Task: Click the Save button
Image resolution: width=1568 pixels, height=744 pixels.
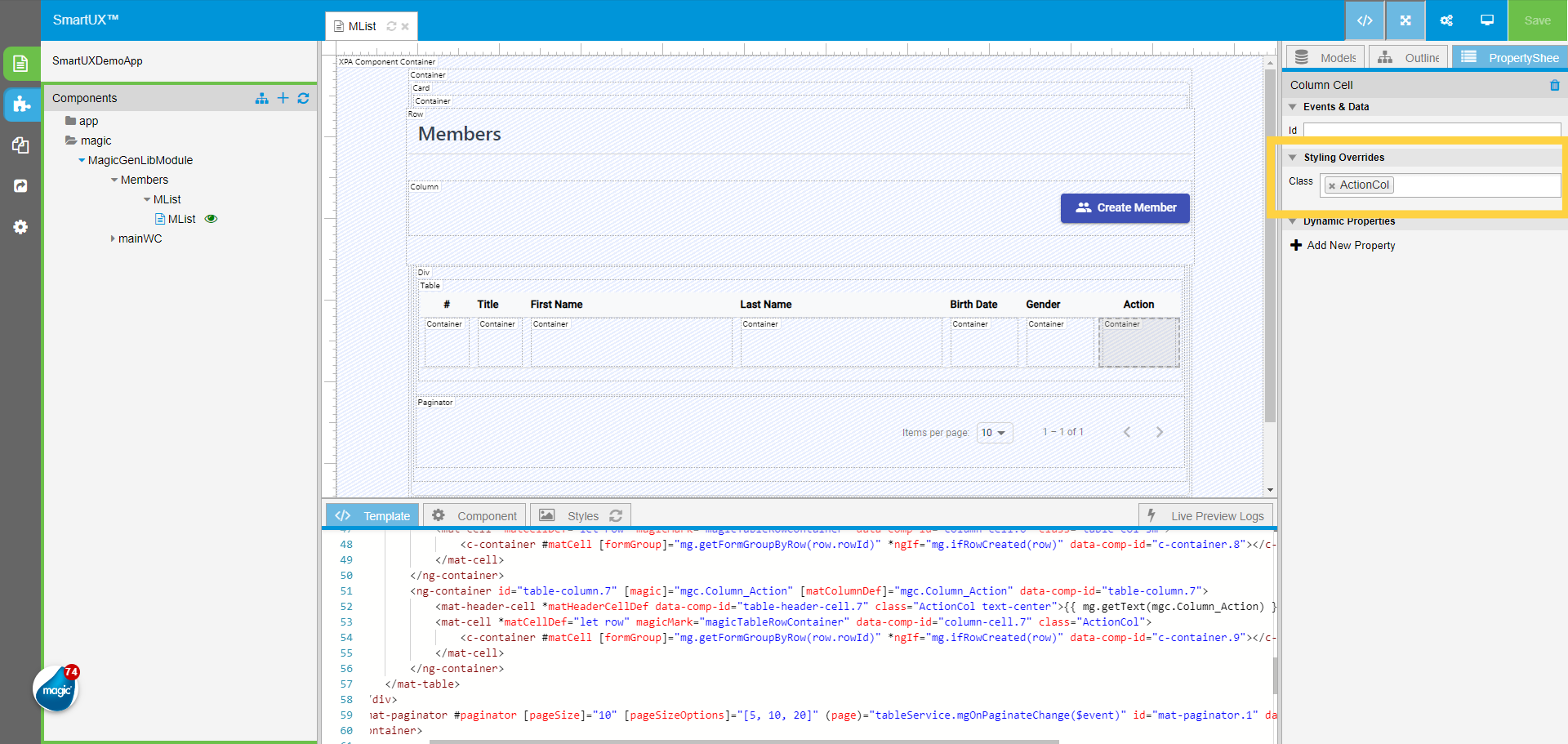Action: point(1536,20)
